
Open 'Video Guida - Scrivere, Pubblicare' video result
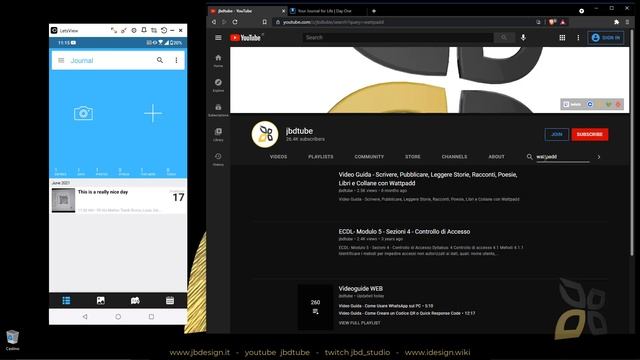tap(428, 179)
